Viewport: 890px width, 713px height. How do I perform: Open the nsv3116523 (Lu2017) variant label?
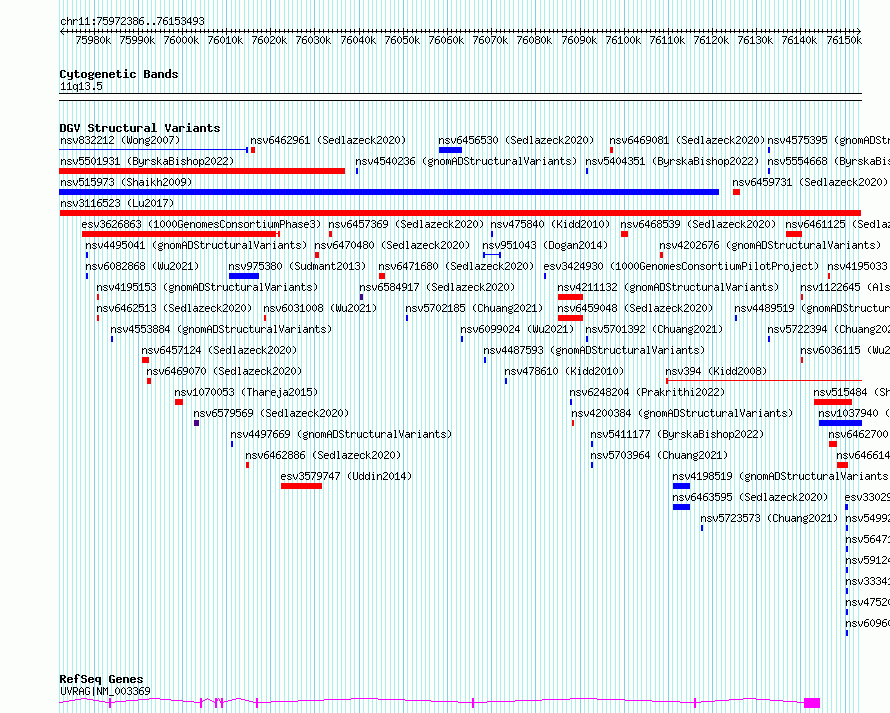point(117,203)
